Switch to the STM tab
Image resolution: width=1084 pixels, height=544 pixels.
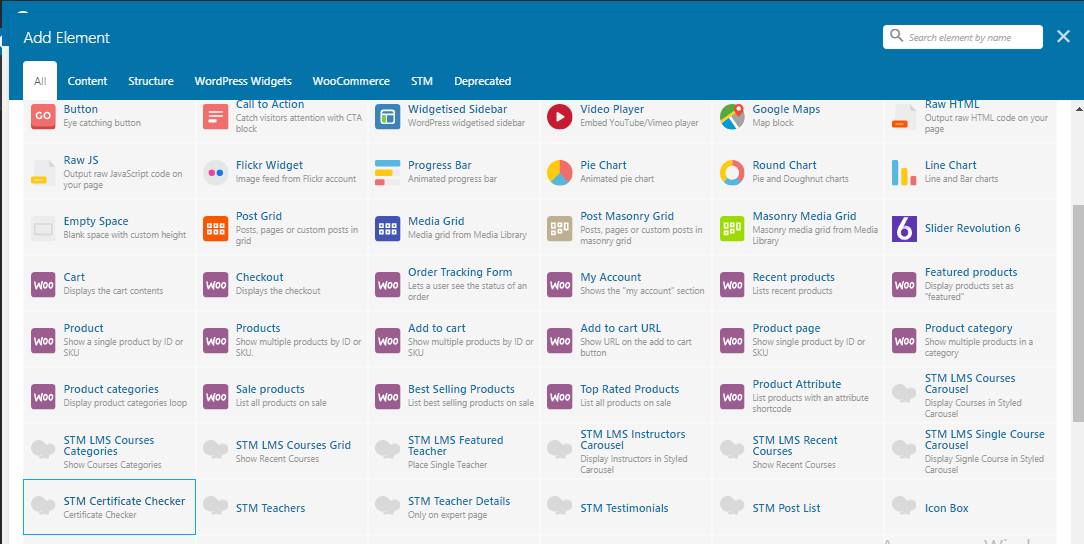click(421, 81)
